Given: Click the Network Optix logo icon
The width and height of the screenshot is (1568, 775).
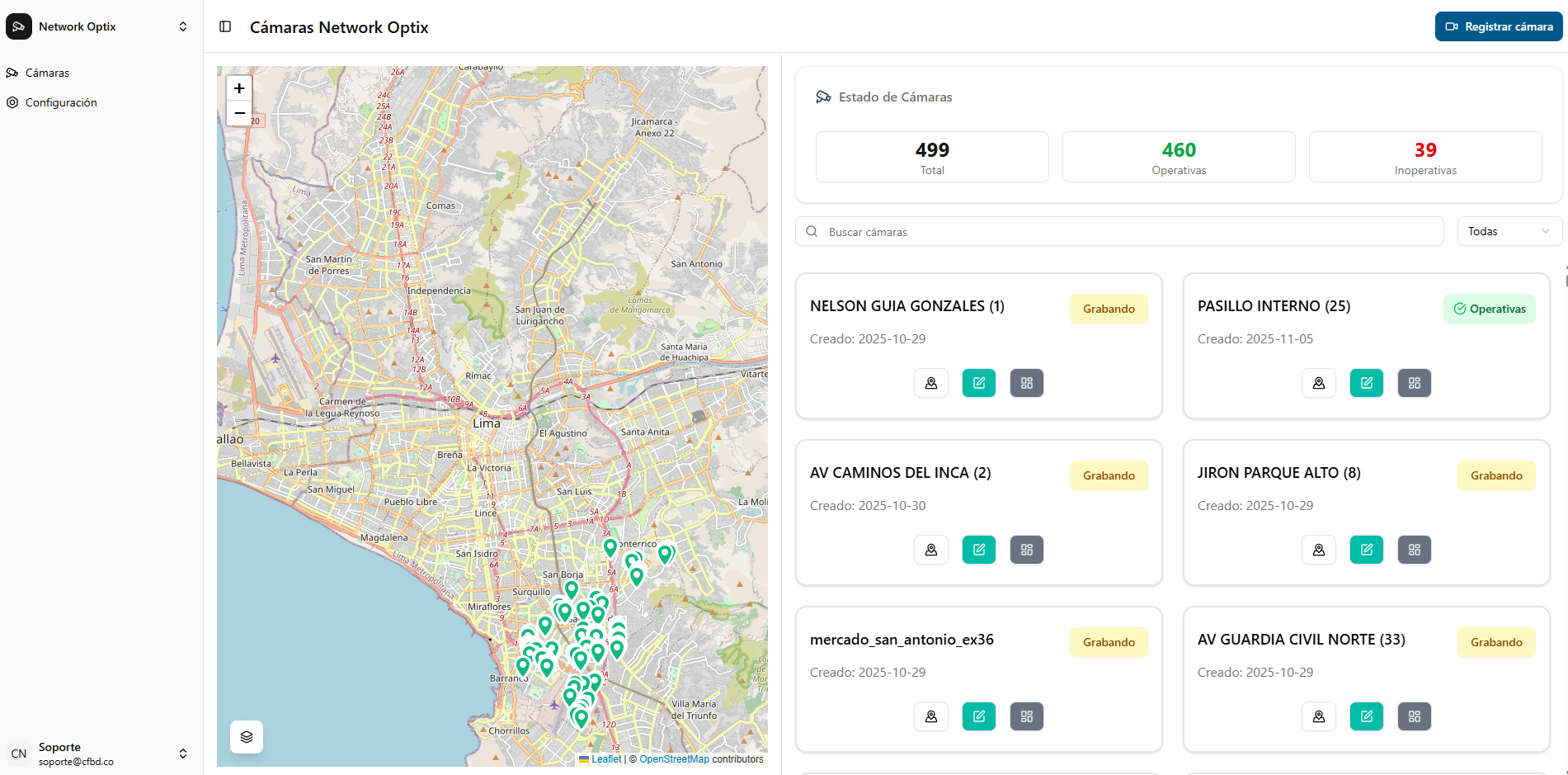Looking at the screenshot, I should [x=19, y=26].
